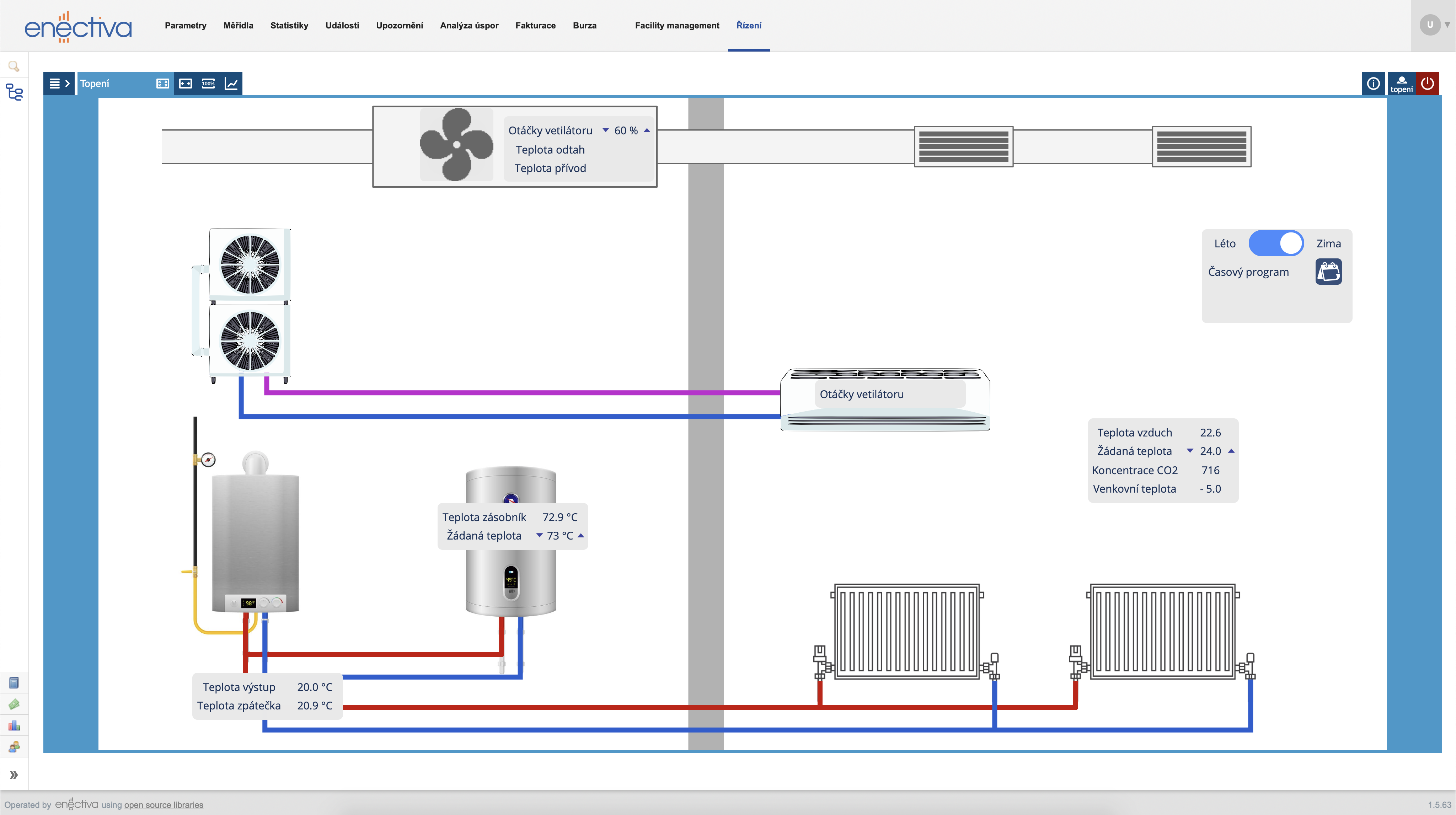Click the 100% zoom reset icon

pos(208,84)
